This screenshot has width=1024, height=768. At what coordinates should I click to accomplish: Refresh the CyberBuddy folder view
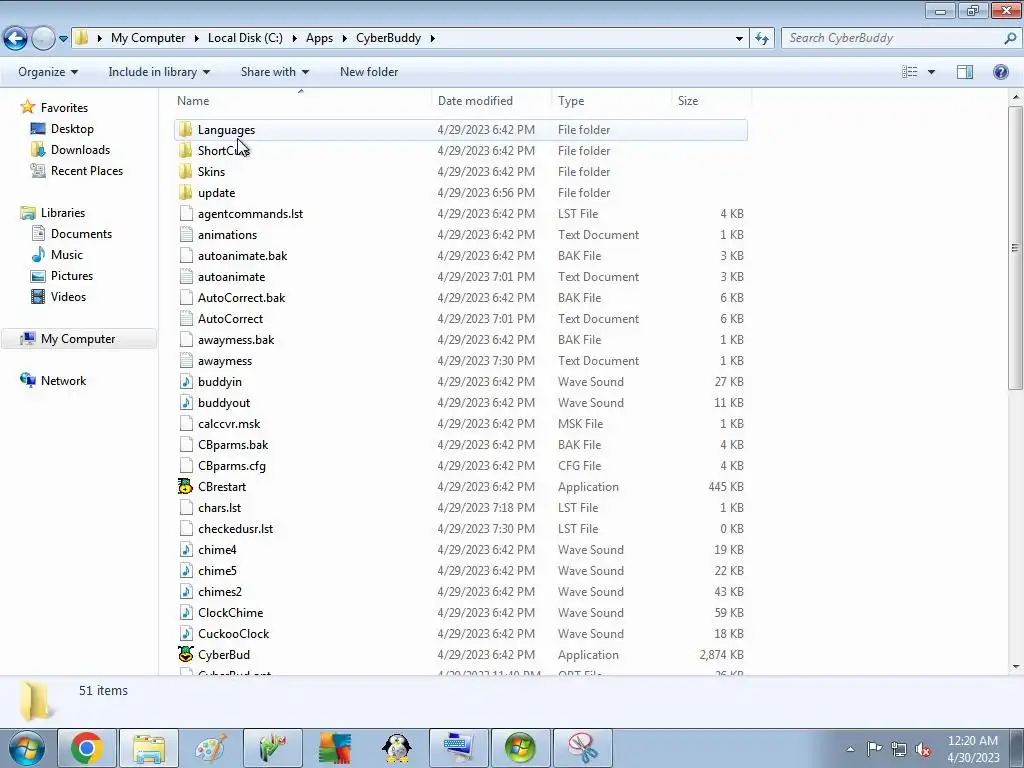761,39
